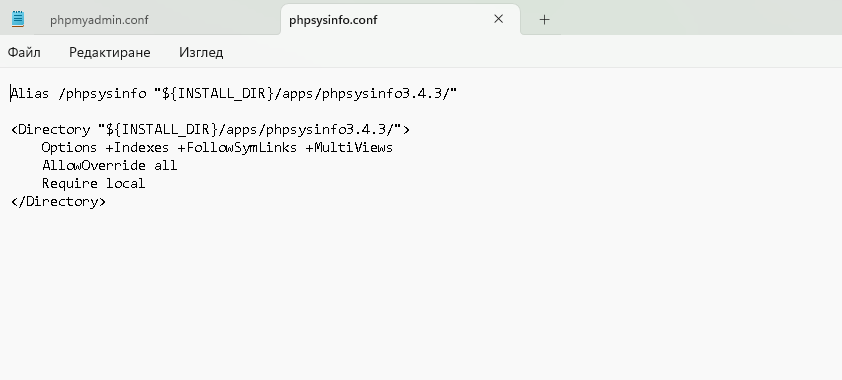This screenshot has height=380, width=842.
Task: Click +FollowSymLinks in the Options line
Action: [x=237, y=148]
